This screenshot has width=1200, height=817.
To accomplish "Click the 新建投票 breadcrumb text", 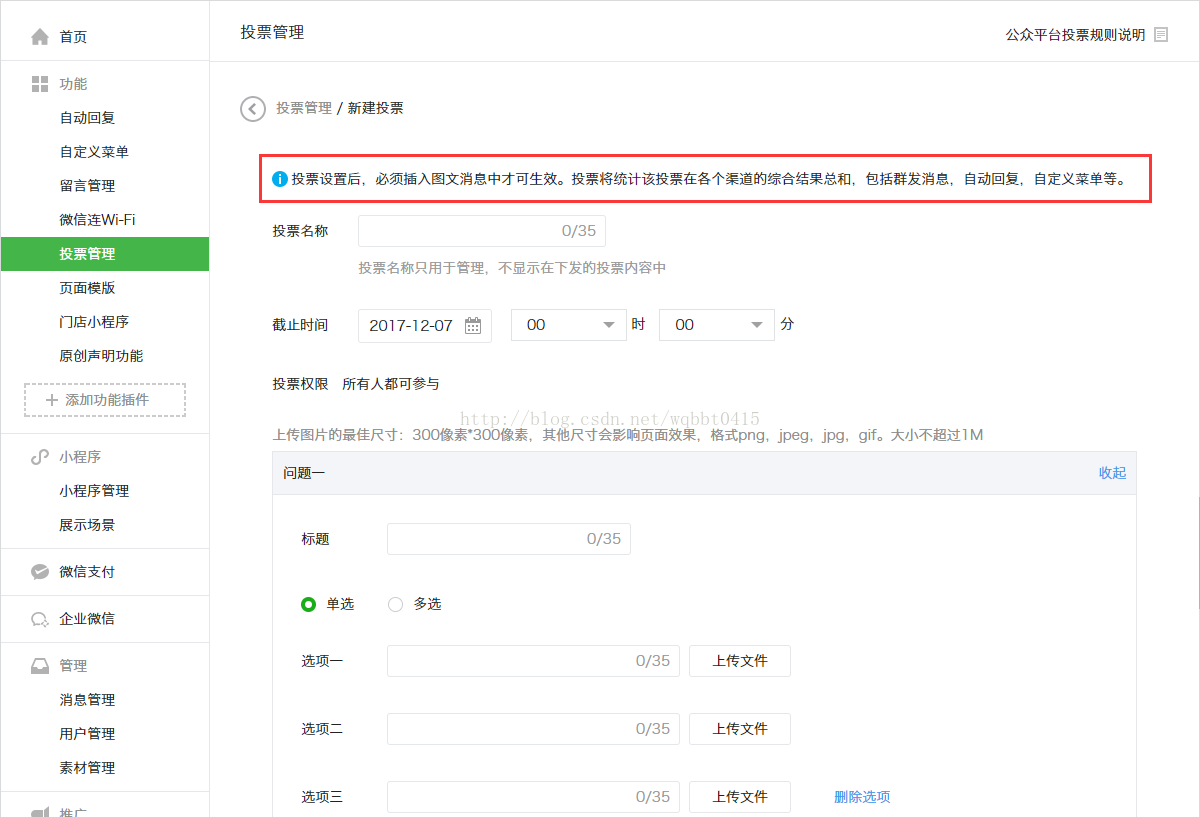I will (x=376, y=108).
